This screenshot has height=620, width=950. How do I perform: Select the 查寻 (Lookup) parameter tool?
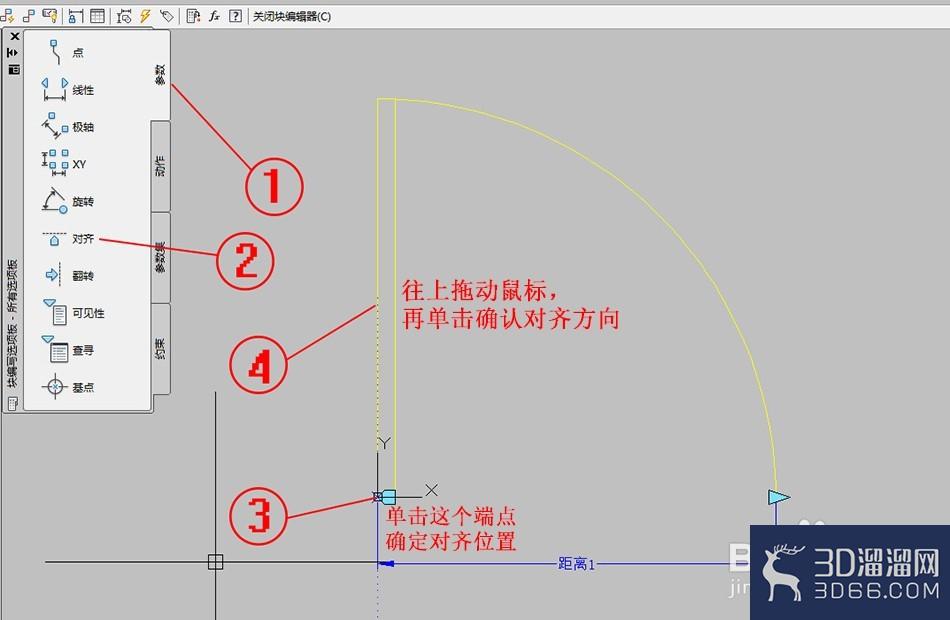68,350
